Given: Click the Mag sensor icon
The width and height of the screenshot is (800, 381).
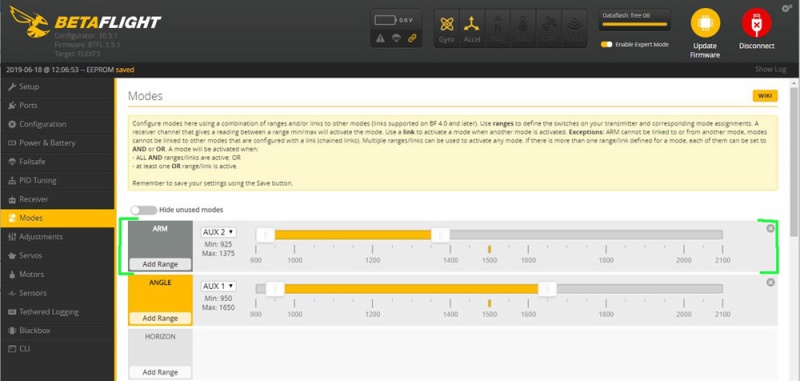Looking at the screenshot, I should 497,28.
